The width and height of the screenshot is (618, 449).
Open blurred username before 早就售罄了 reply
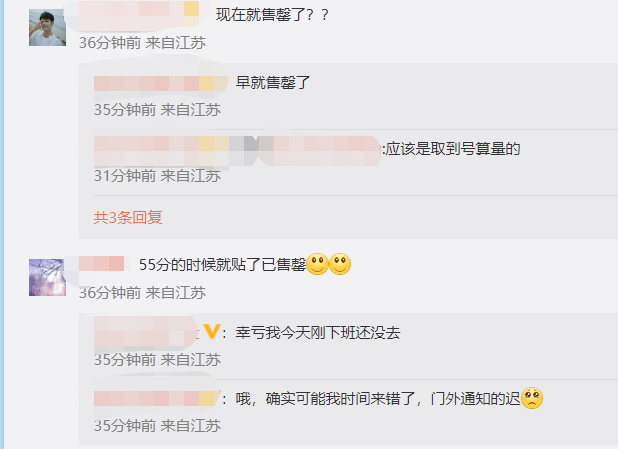click(x=161, y=82)
